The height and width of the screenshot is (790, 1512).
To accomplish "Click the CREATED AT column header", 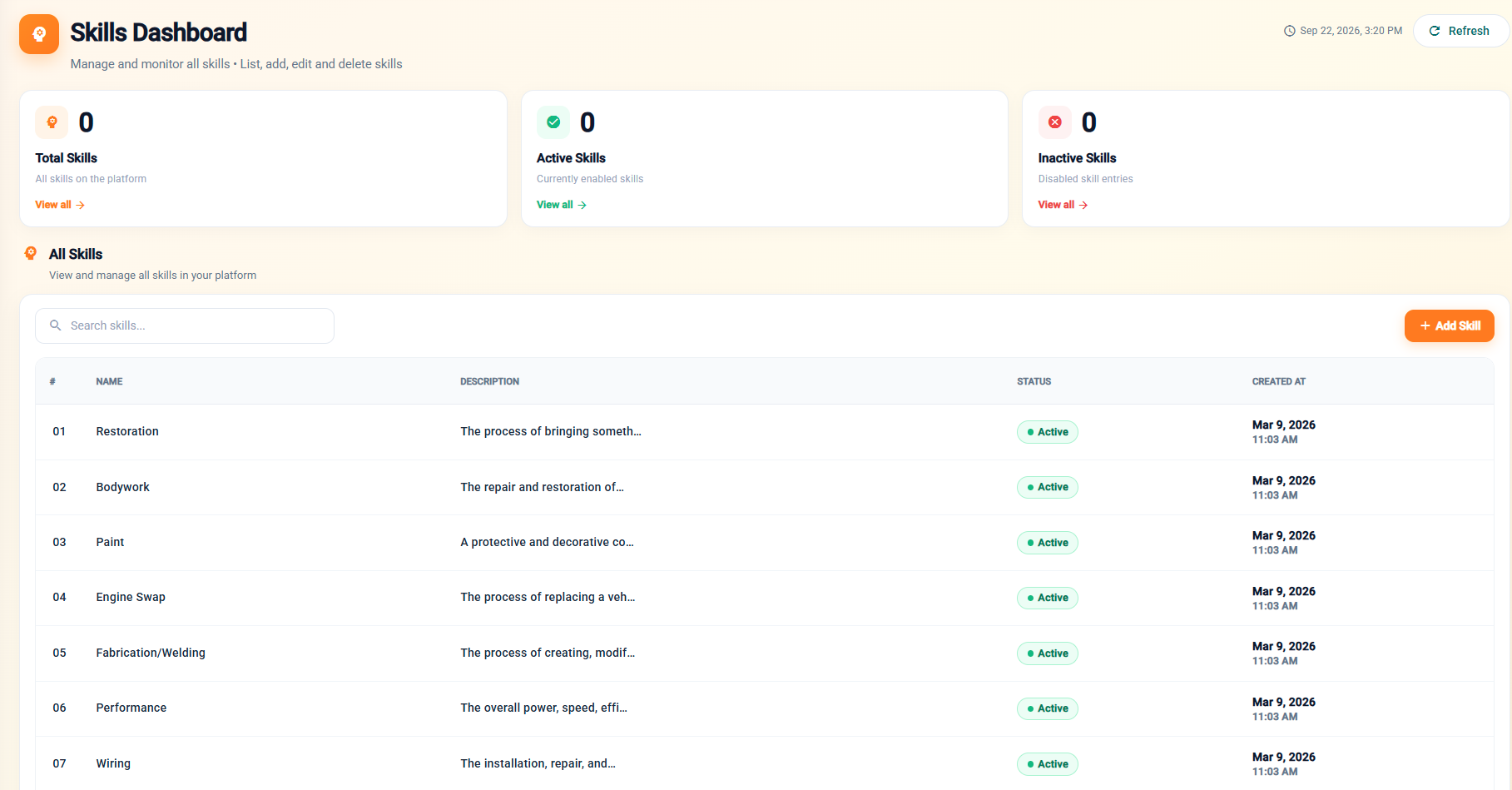I will click(1278, 381).
